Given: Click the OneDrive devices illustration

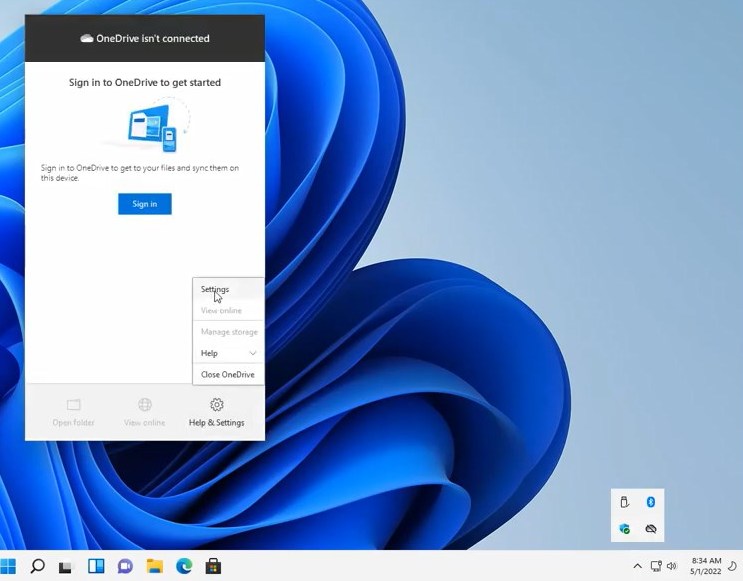Looking at the screenshot, I should pyautogui.click(x=152, y=125).
